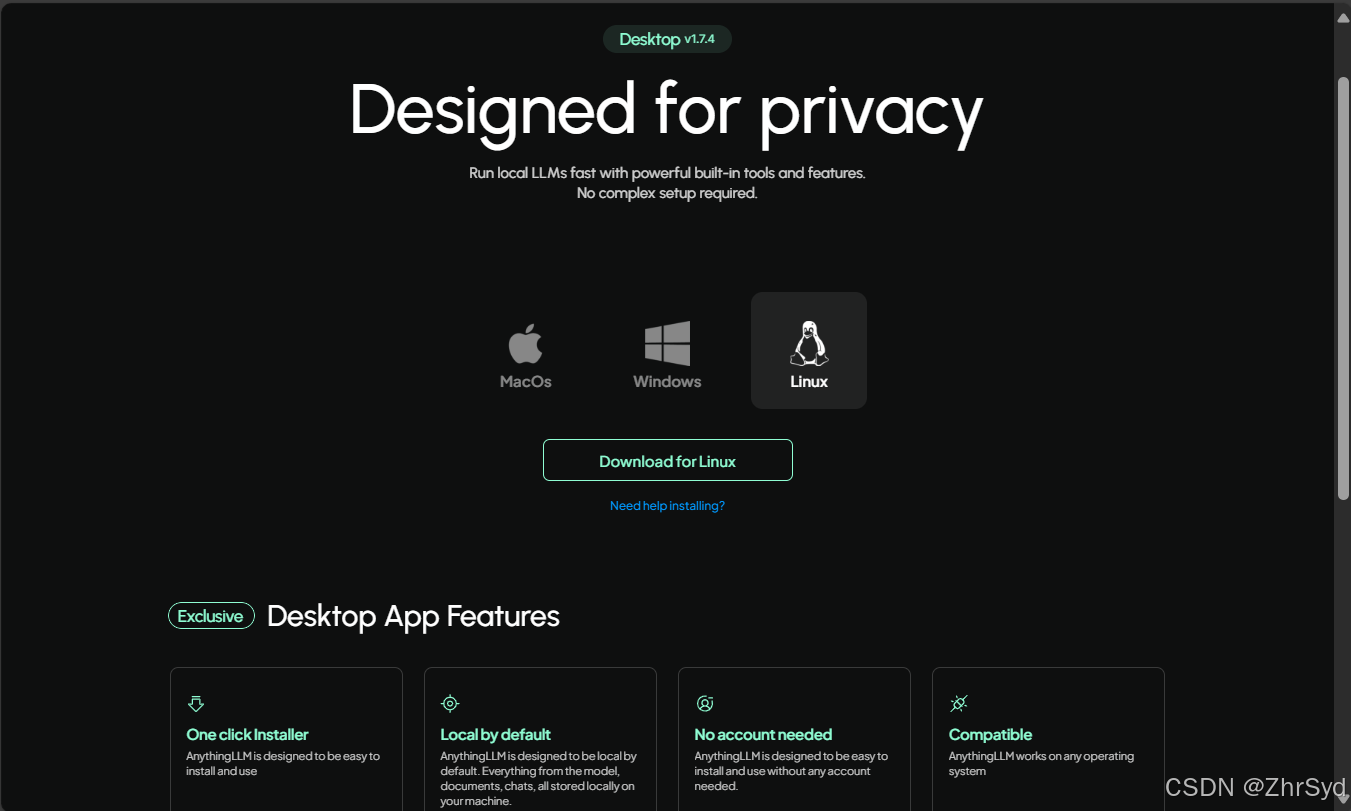Click the Exclusive badge
Screen dimensions: 1351x811
[211, 616]
